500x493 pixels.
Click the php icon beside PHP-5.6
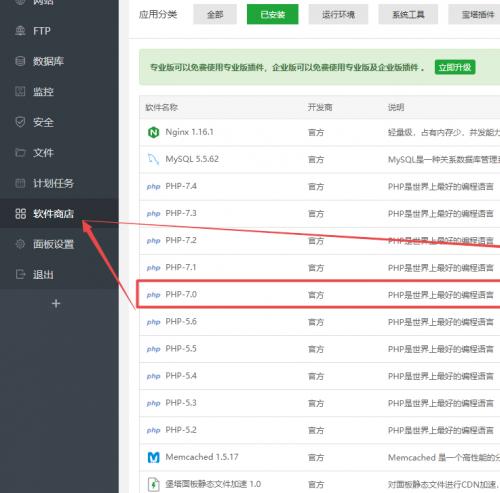tap(153, 322)
